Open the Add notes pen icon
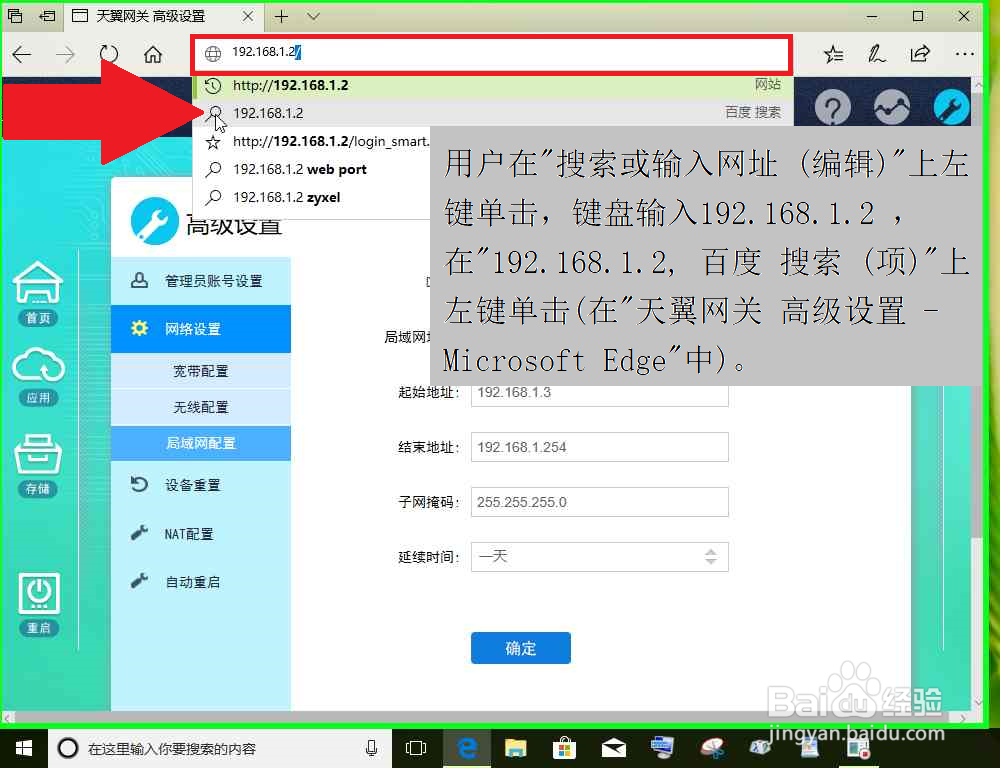The height and width of the screenshot is (768, 1000). [x=877, y=54]
